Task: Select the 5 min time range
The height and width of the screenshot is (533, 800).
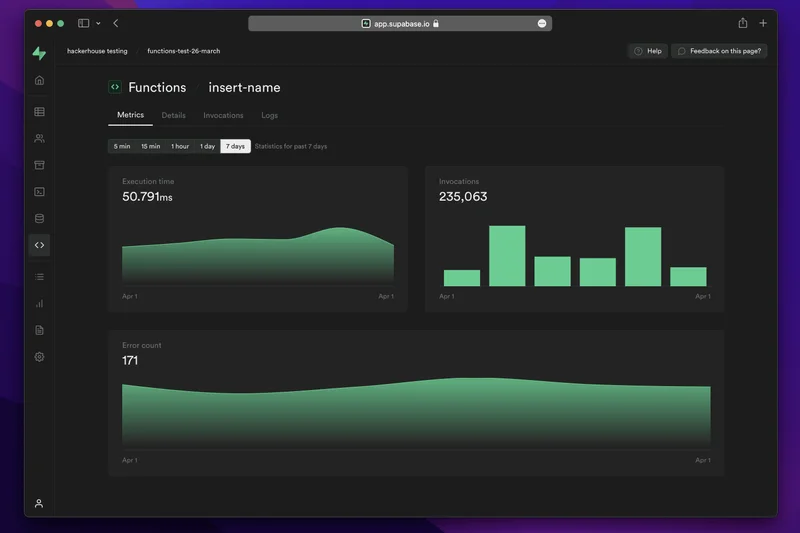Action: (122, 146)
